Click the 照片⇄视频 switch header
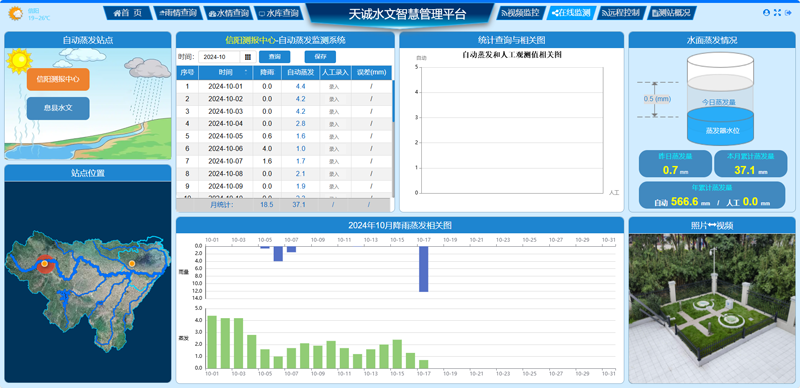 click(x=712, y=225)
